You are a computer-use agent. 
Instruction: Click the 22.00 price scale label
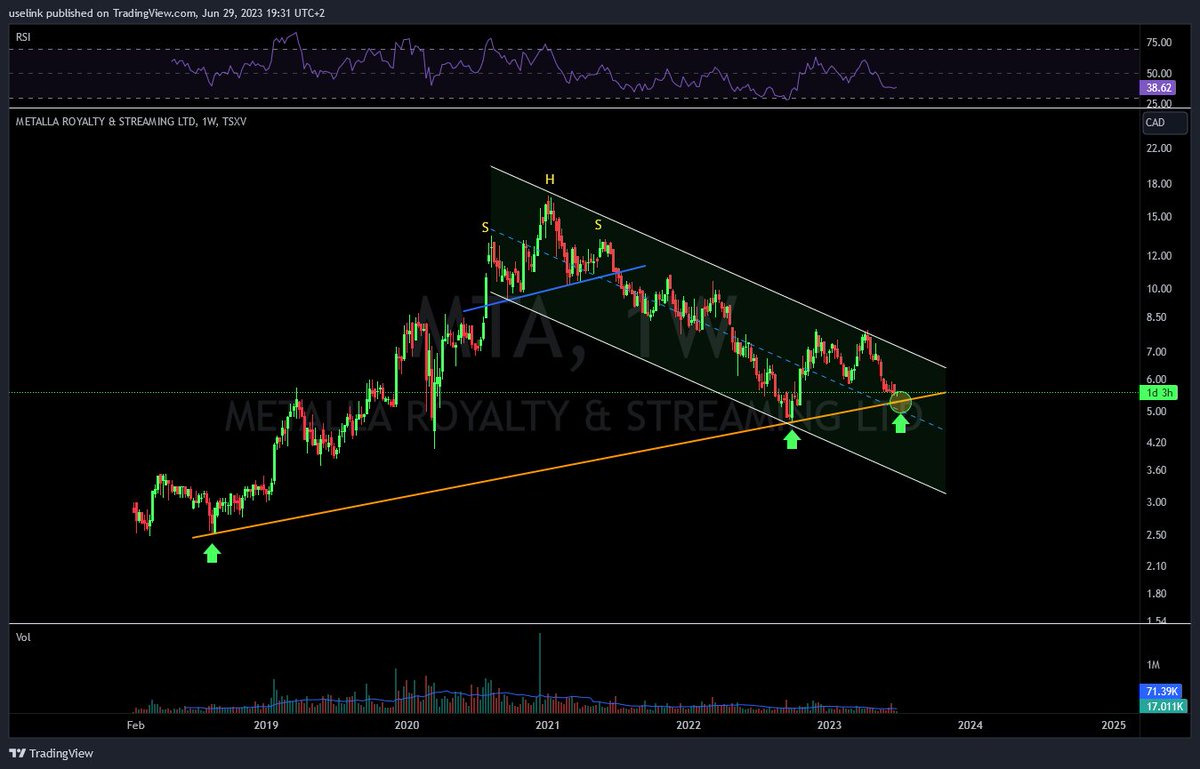(1159, 149)
